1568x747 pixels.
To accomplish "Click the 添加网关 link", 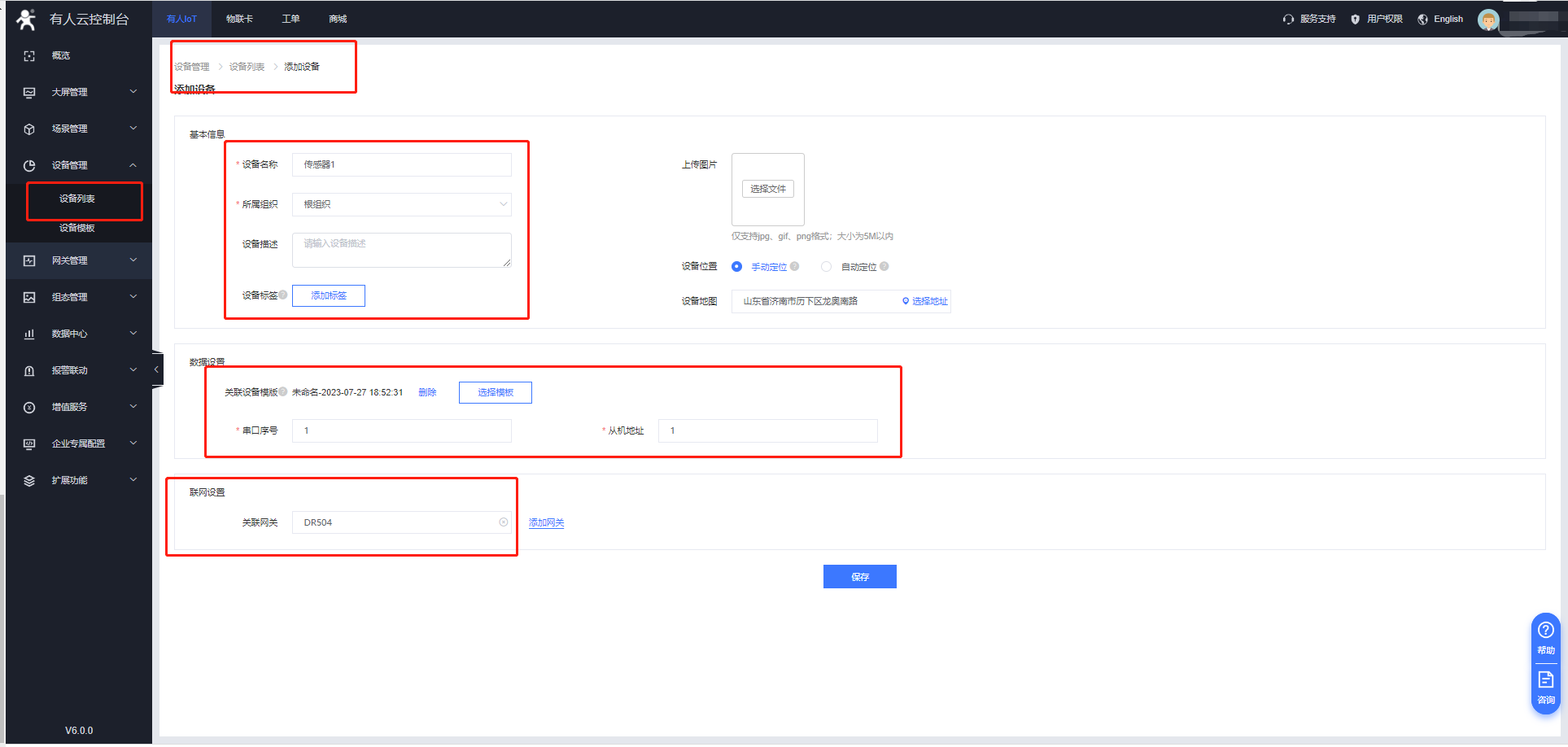I will (546, 523).
